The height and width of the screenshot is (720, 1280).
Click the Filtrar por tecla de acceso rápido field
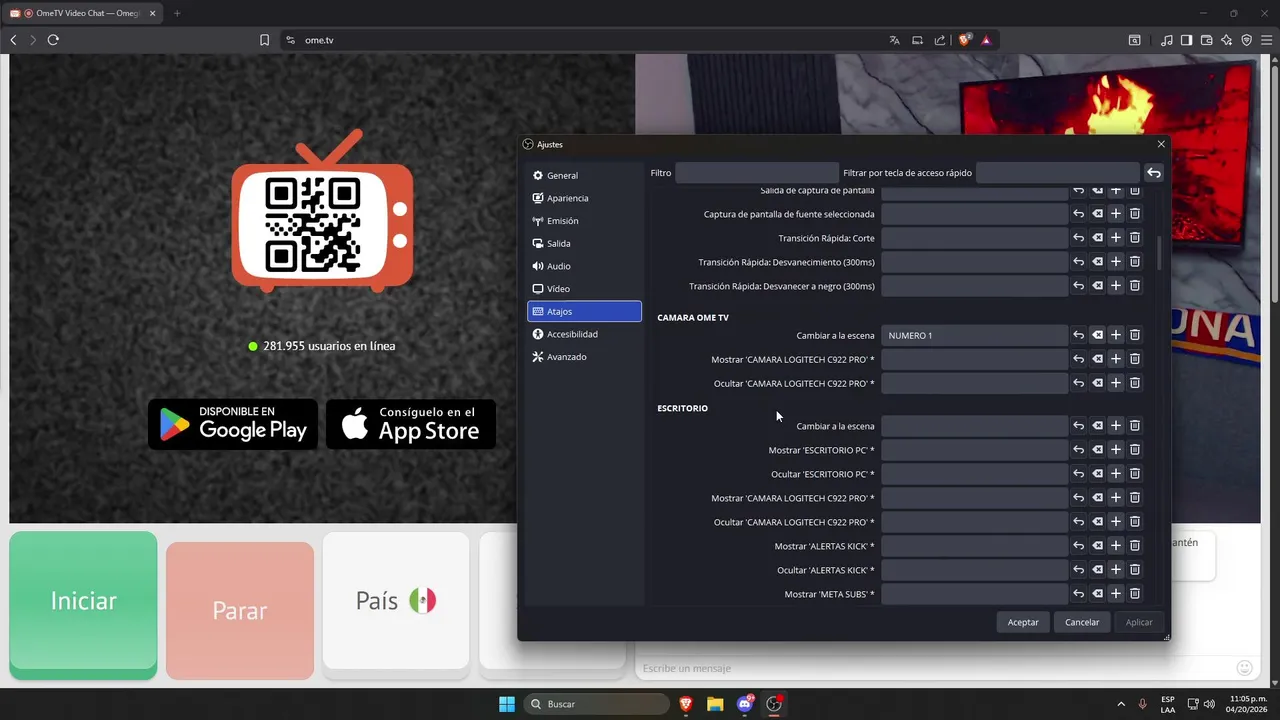1057,173
